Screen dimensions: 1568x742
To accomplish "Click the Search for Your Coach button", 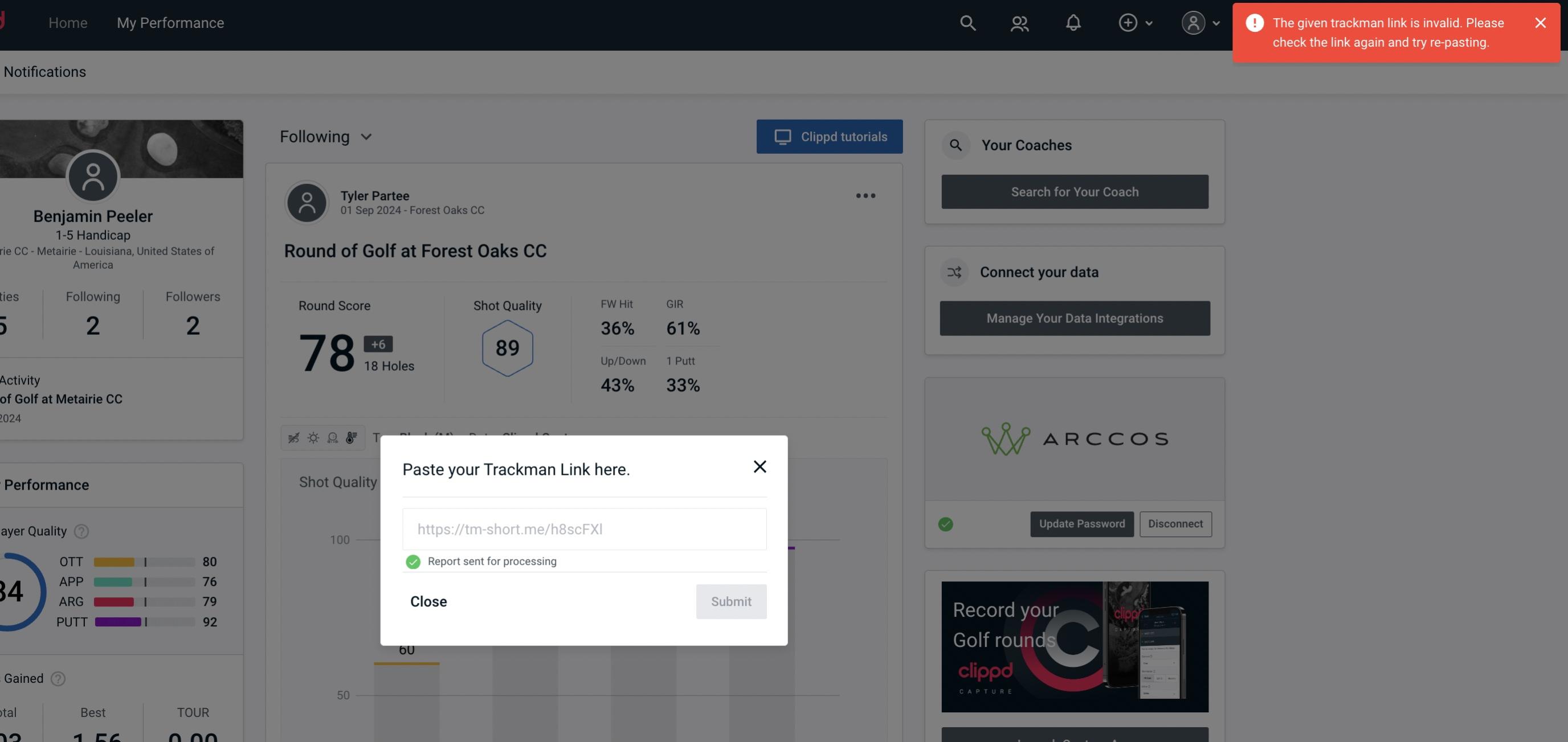I will (x=1075, y=192).
